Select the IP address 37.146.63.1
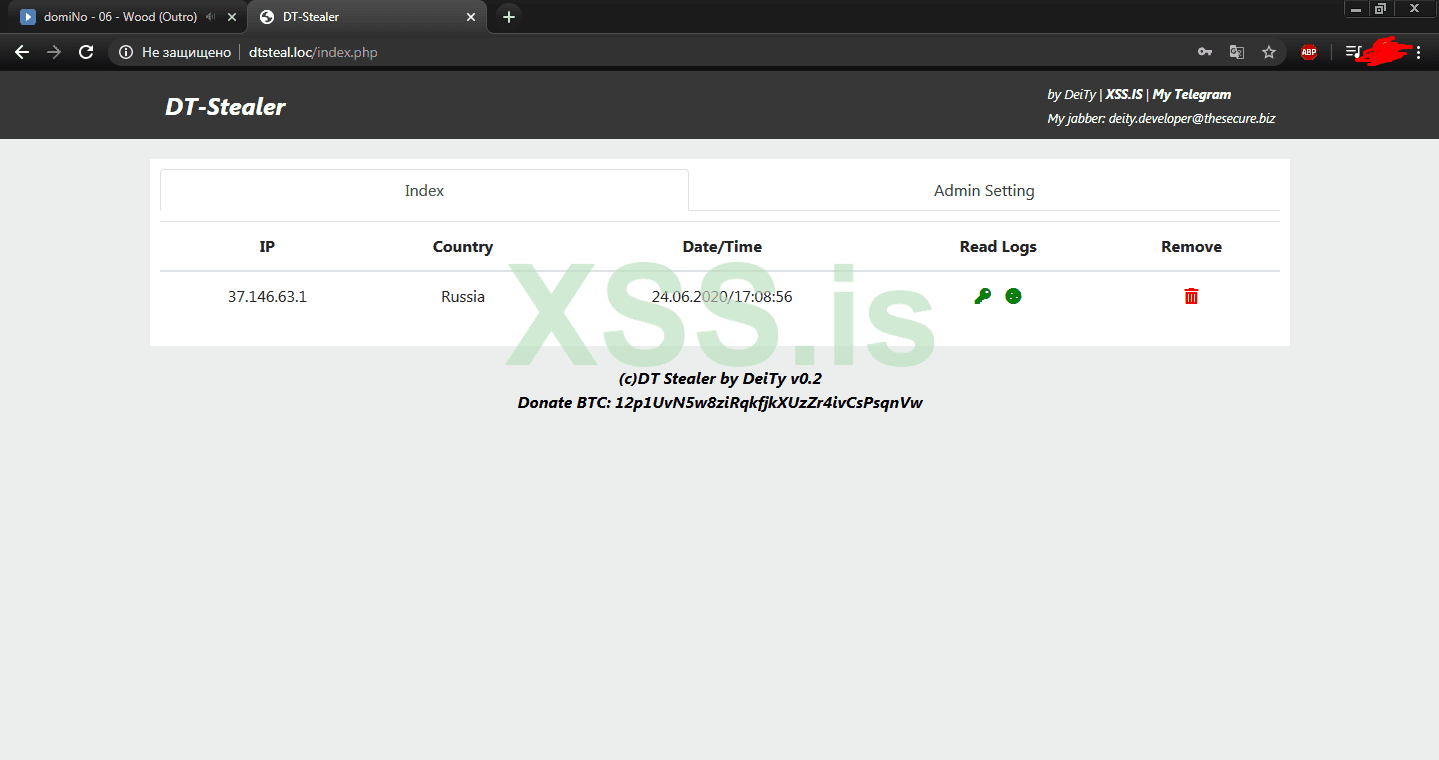Viewport: 1439px width, 760px height. click(x=267, y=296)
